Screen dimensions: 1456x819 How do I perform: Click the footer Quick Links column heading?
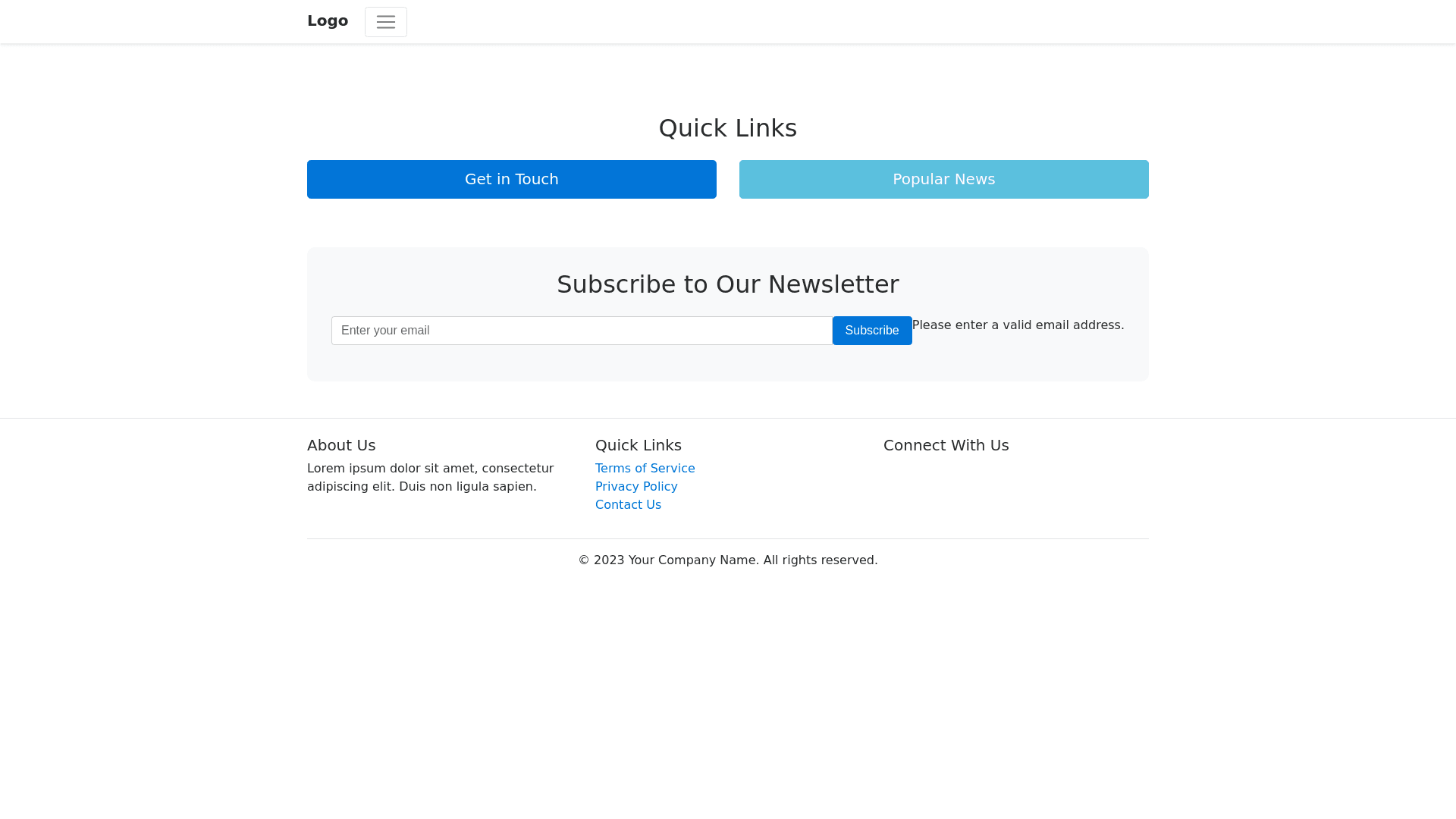pyautogui.click(x=638, y=445)
